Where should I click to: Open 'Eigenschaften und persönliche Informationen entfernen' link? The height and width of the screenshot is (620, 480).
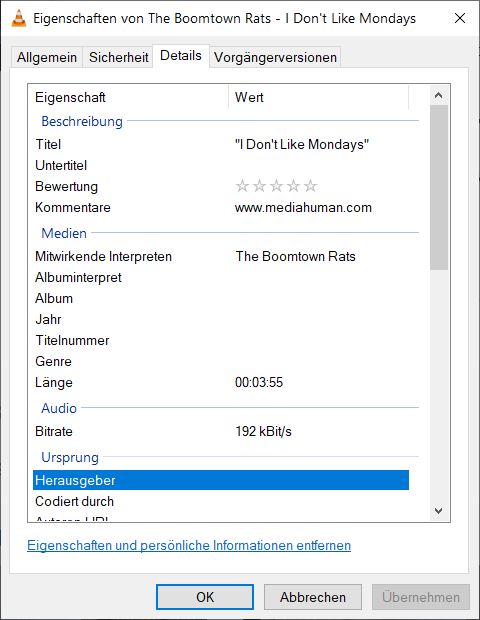[189, 545]
